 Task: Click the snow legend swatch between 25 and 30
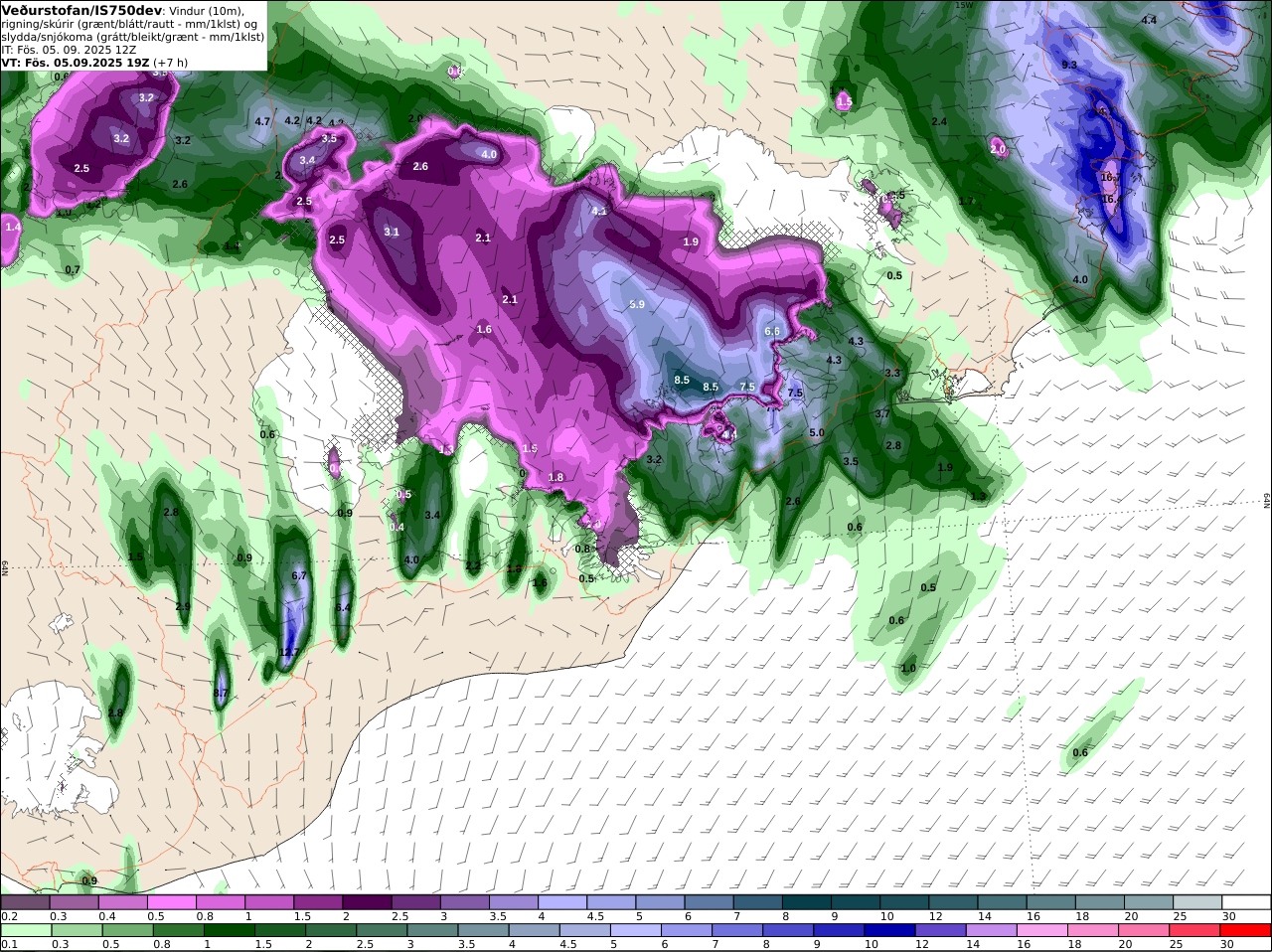1197,902
